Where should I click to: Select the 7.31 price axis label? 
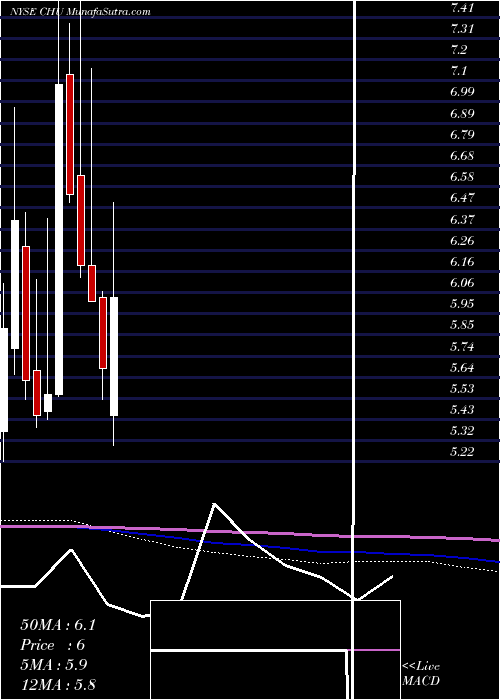click(x=462, y=29)
